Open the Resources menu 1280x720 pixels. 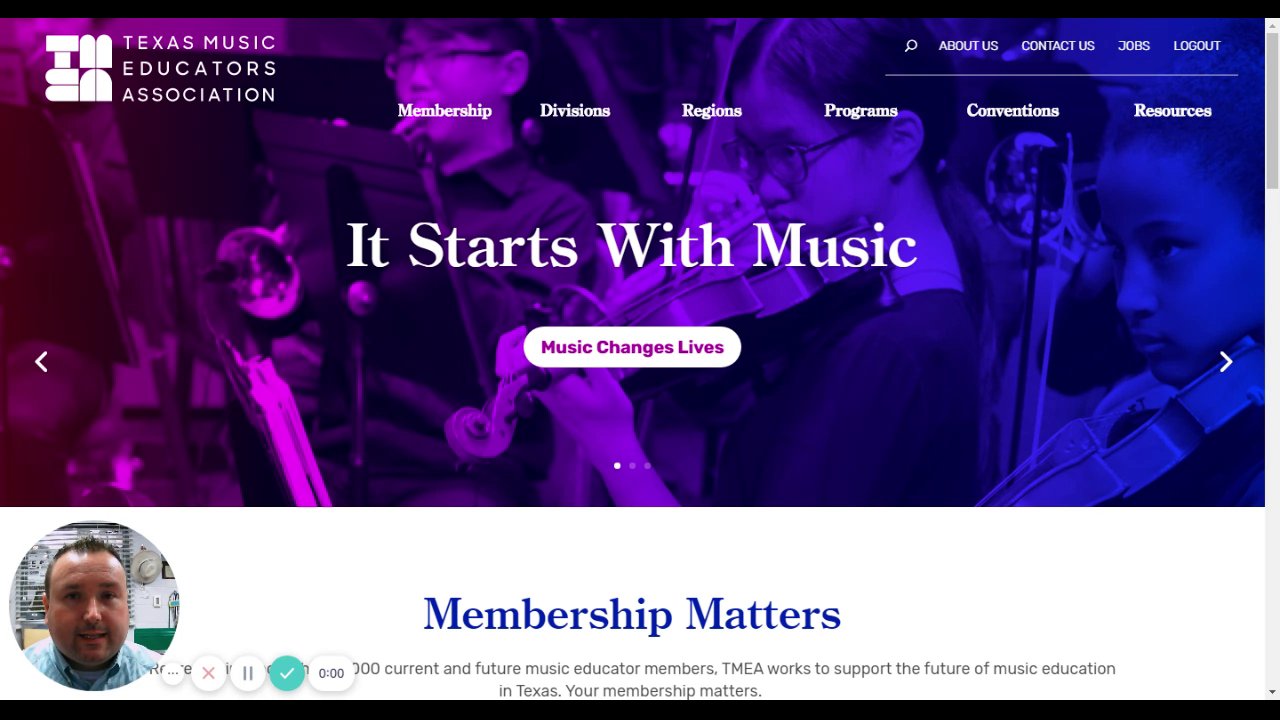pos(1172,111)
